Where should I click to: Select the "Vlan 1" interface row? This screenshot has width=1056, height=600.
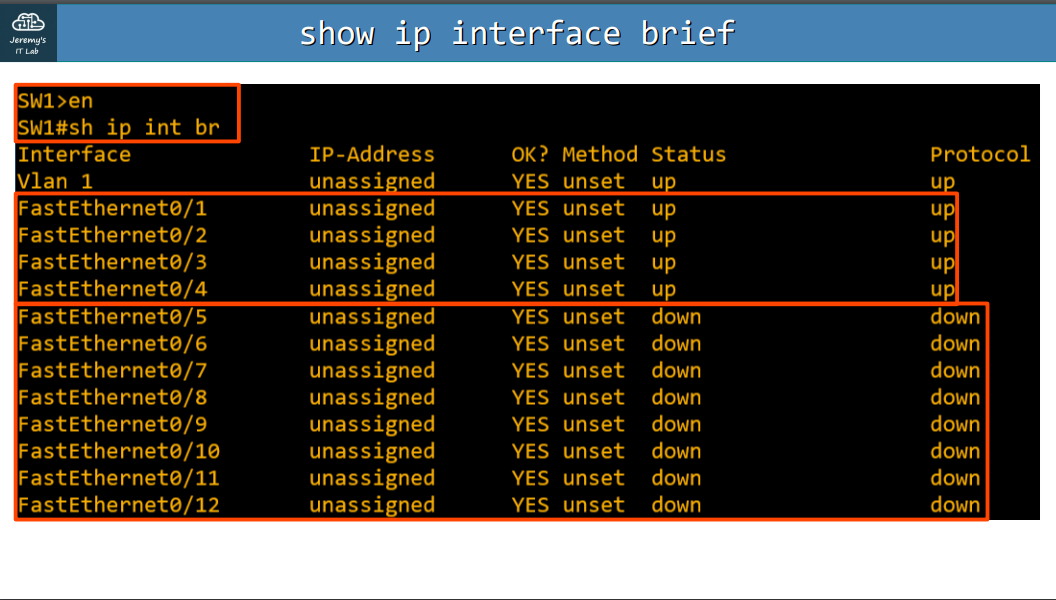pyautogui.click(x=56, y=182)
